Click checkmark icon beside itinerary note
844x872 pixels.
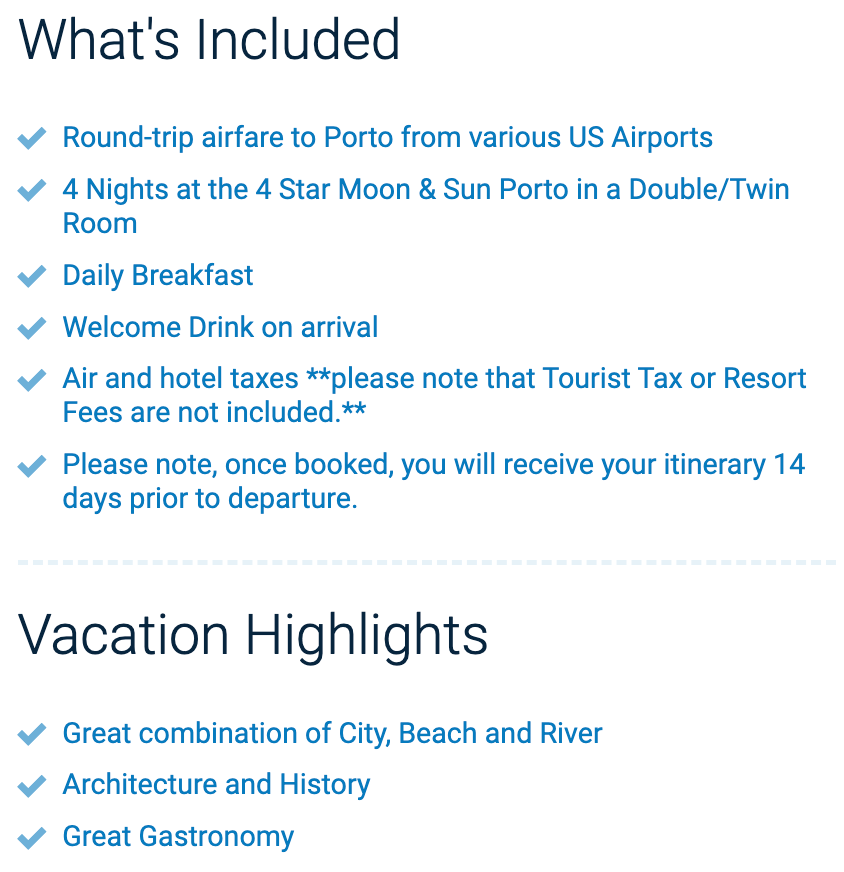tap(32, 465)
